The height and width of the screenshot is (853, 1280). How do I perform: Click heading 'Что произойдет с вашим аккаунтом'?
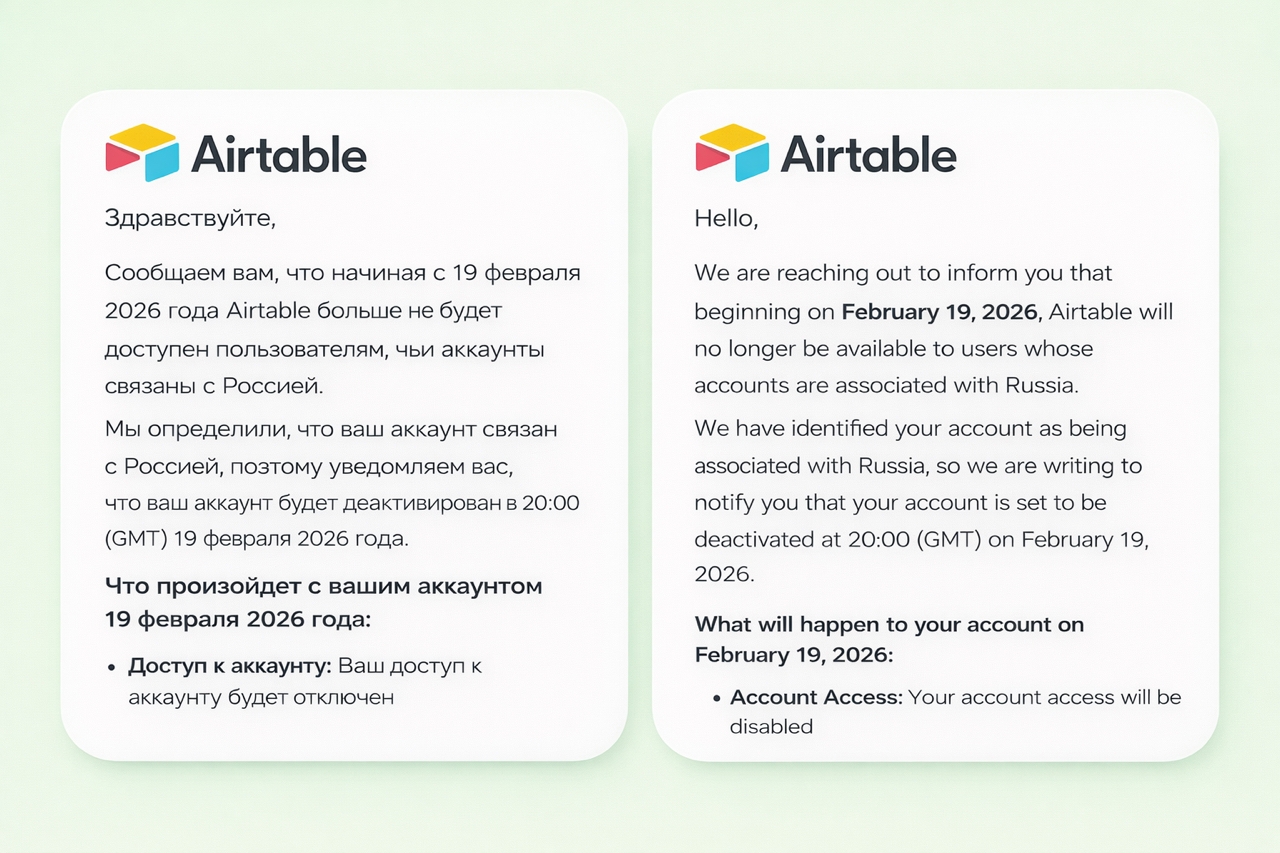323,586
